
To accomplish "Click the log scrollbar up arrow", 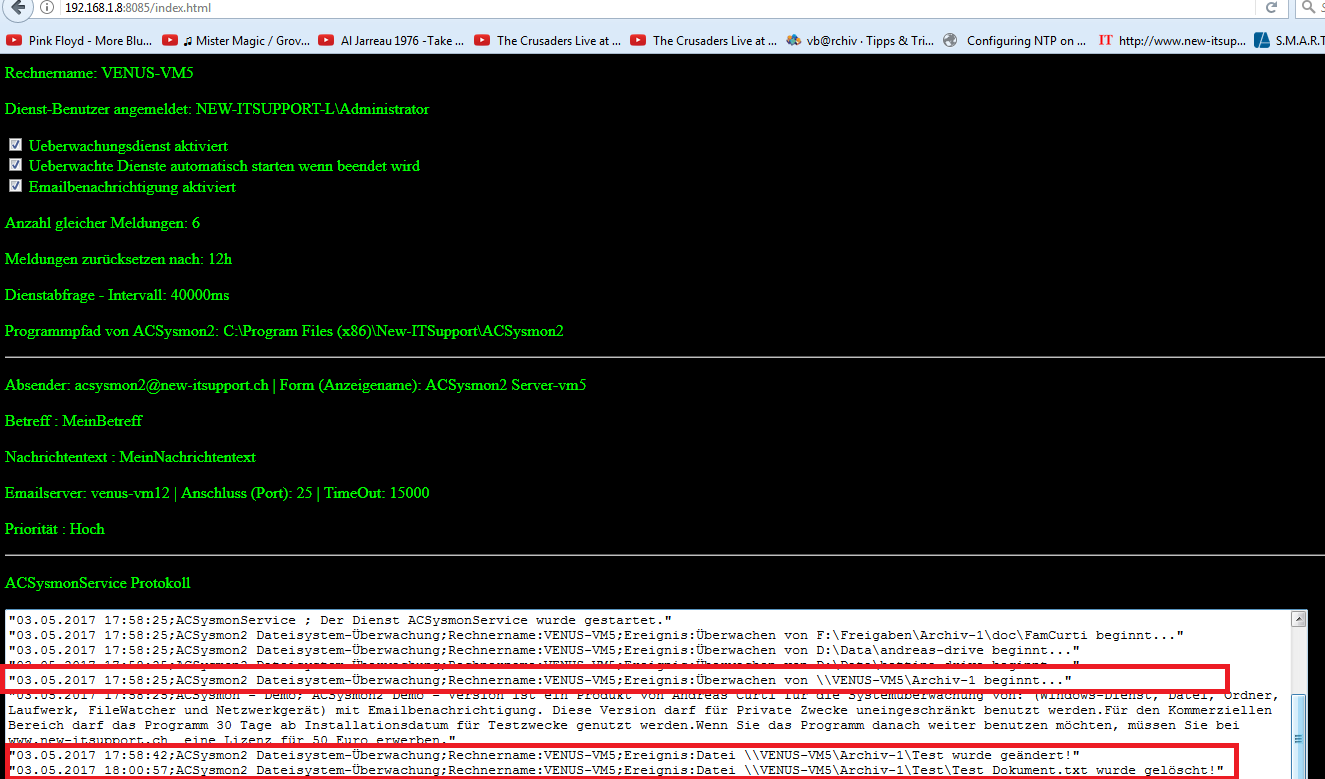I will pos(1299,619).
